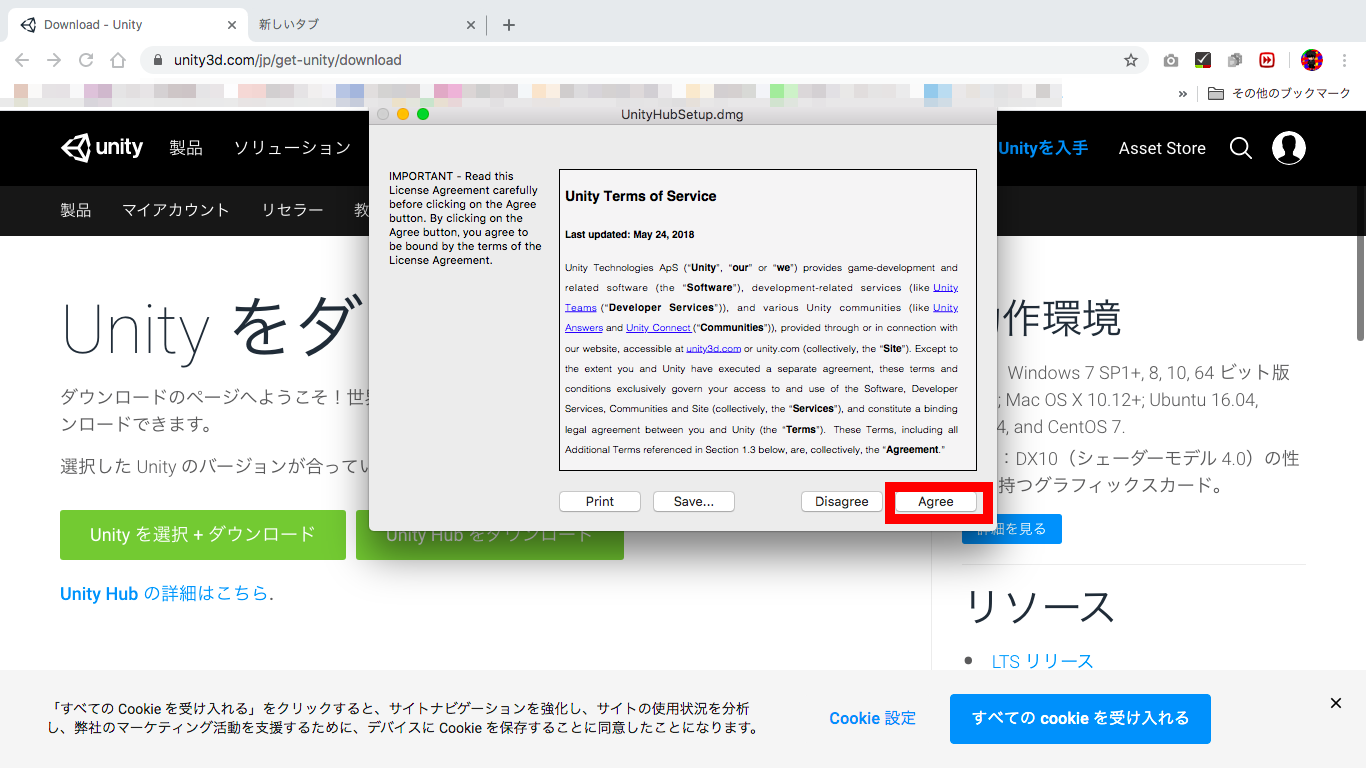Expand hidden bookmarks with » chevron
Viewport: 1366px width, 768px height.
point(1183,93)
